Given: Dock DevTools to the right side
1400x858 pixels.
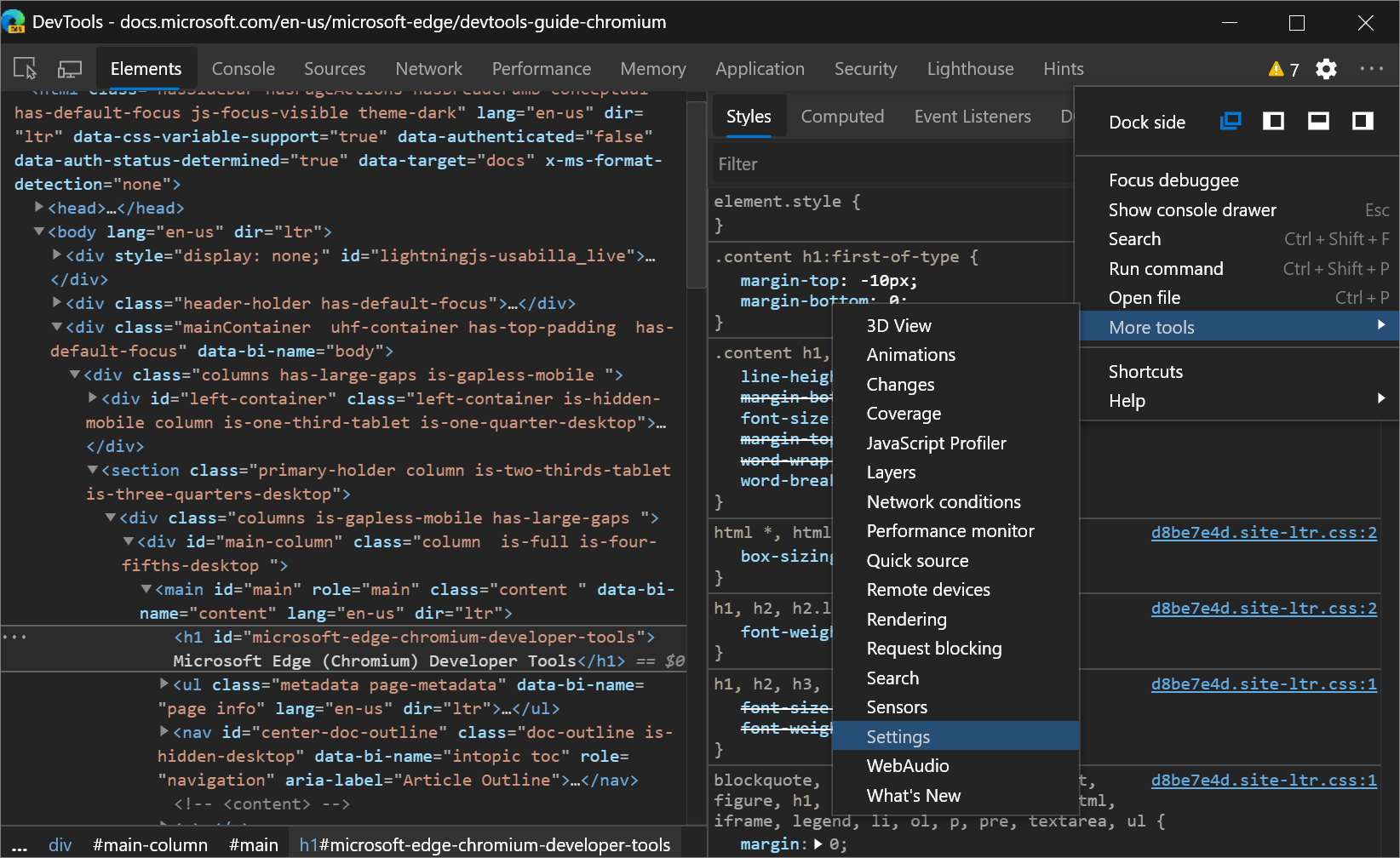Looking at the screenshot, I should [1362, 121].
